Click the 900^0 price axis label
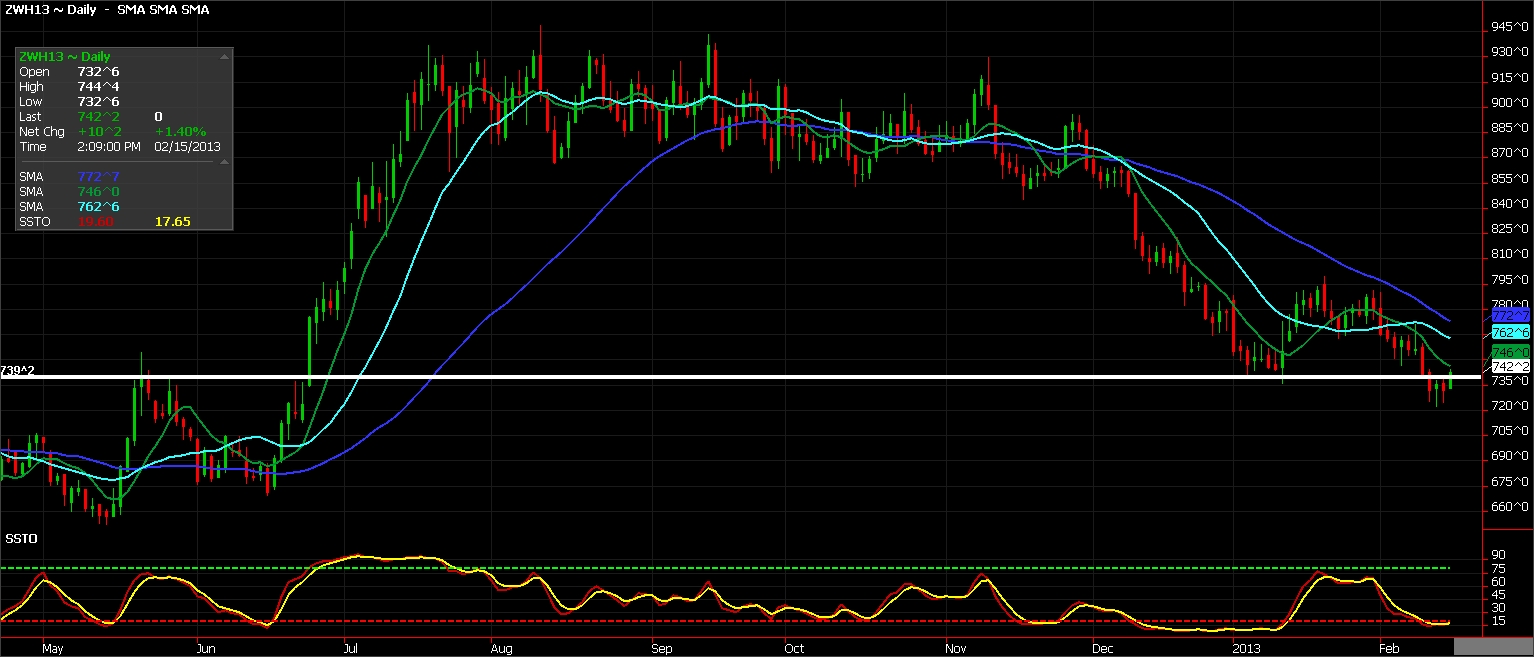1534x657 pixels. click(x=1510, y=103)
